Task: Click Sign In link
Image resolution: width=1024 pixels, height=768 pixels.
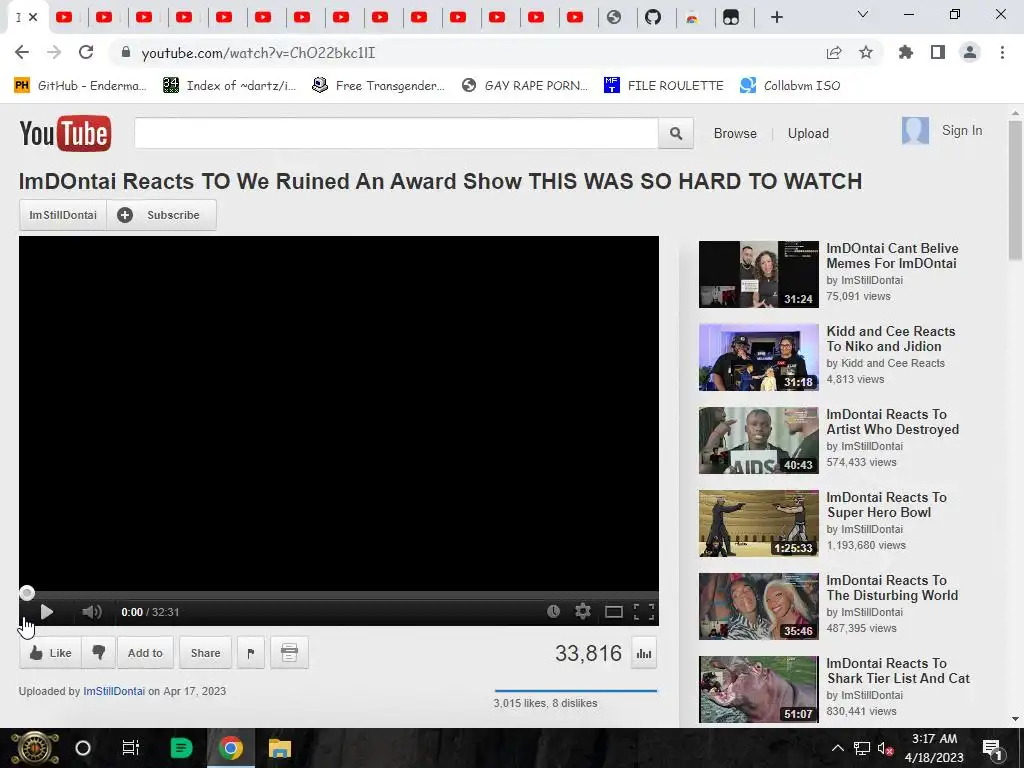Action: (961, 131)
